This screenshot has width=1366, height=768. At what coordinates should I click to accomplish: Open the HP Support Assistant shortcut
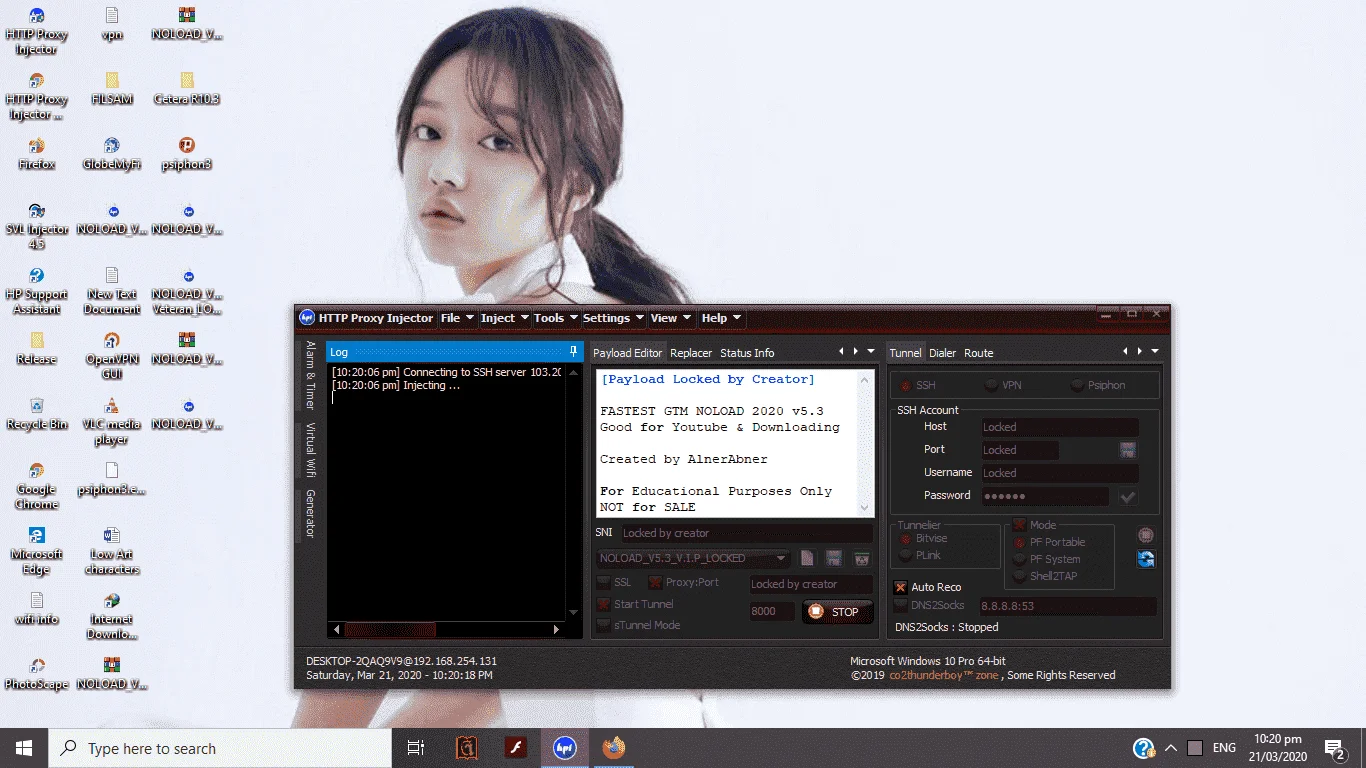coord(36,291)
